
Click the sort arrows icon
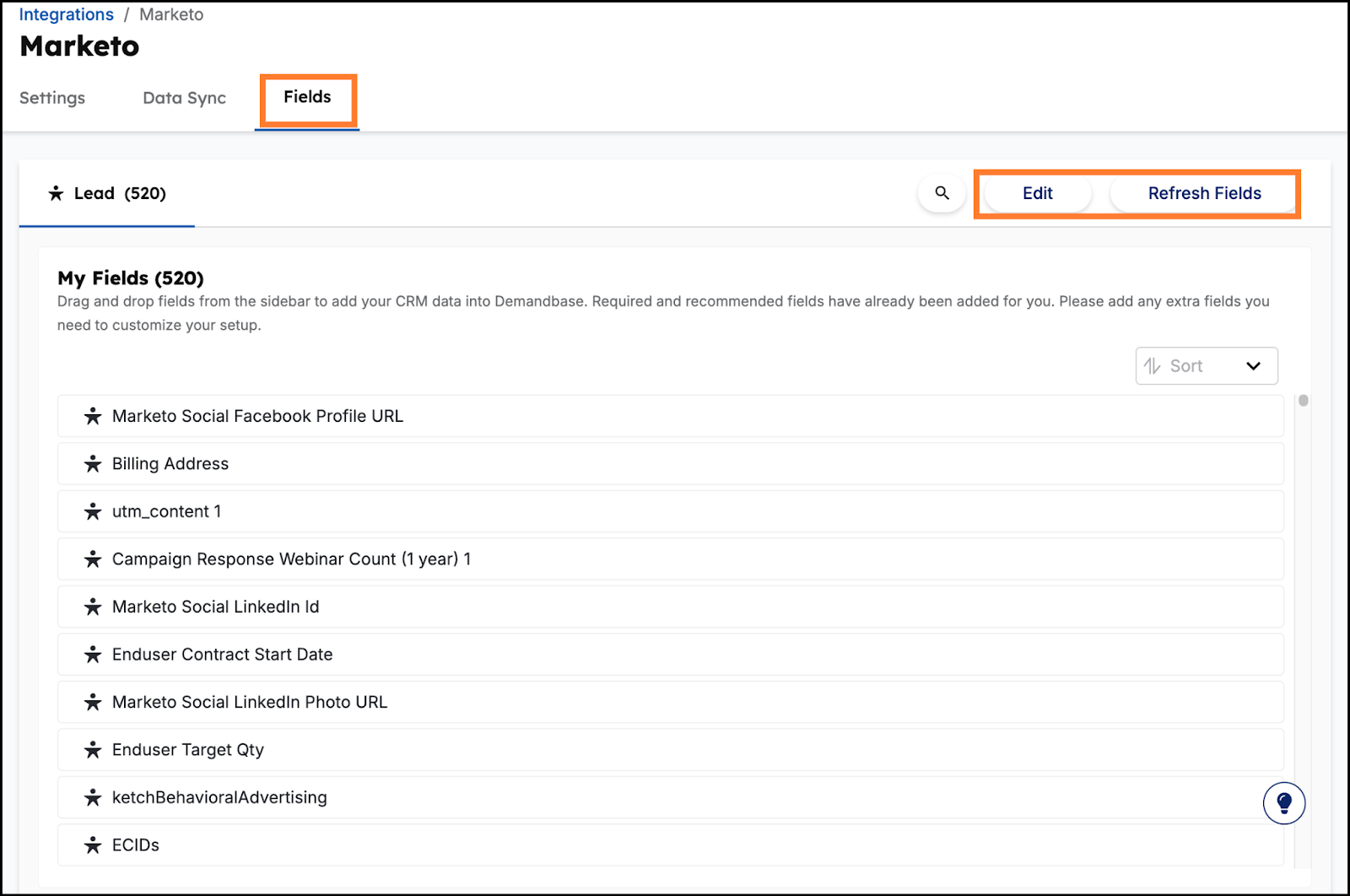(1152, 366)
